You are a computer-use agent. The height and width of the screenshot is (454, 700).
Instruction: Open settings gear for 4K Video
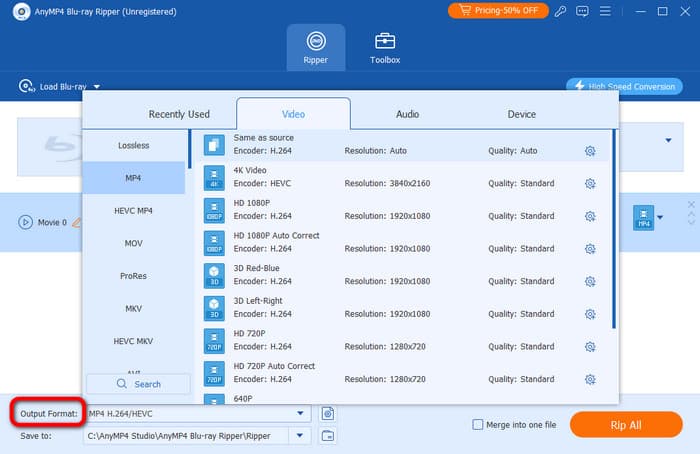(590, 183)
